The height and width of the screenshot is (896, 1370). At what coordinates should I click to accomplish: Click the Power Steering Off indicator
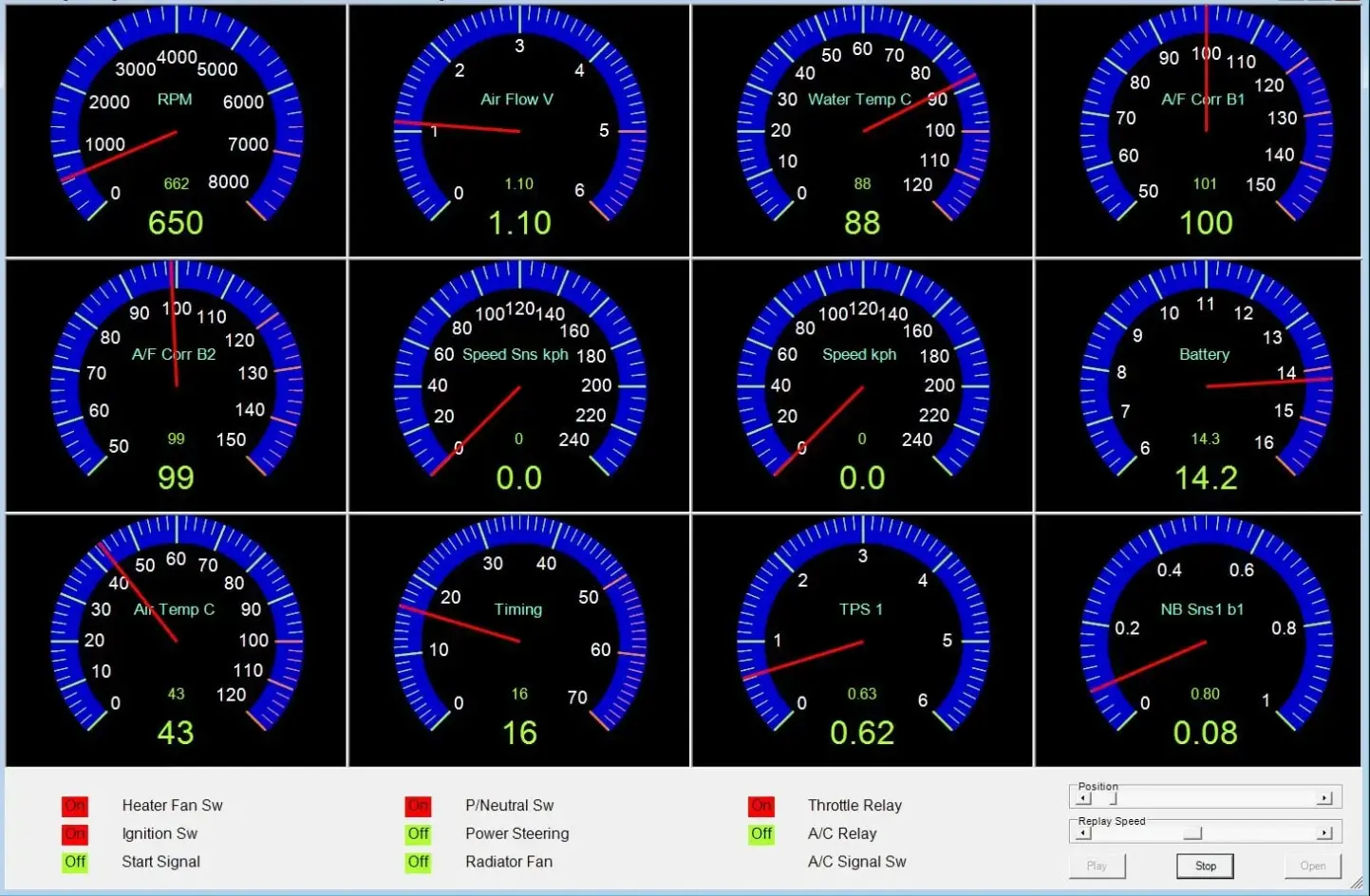click(418, 834)
